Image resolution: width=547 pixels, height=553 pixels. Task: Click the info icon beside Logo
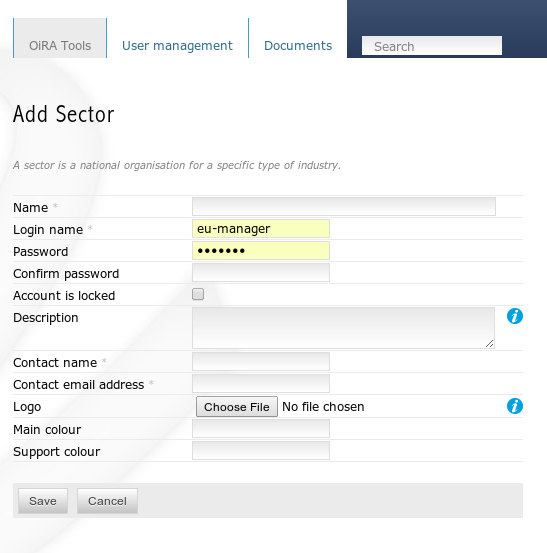point(515,406)
